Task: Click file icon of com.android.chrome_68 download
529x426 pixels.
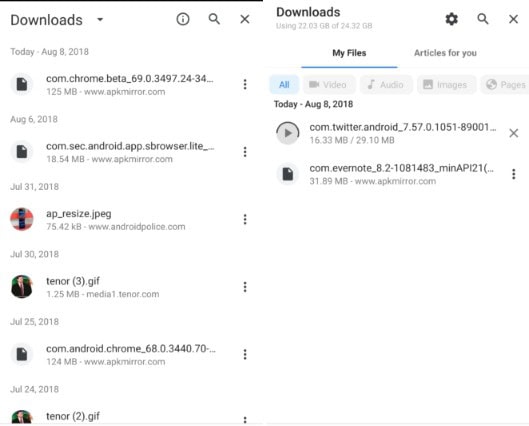Action: (x=22, y=354)
